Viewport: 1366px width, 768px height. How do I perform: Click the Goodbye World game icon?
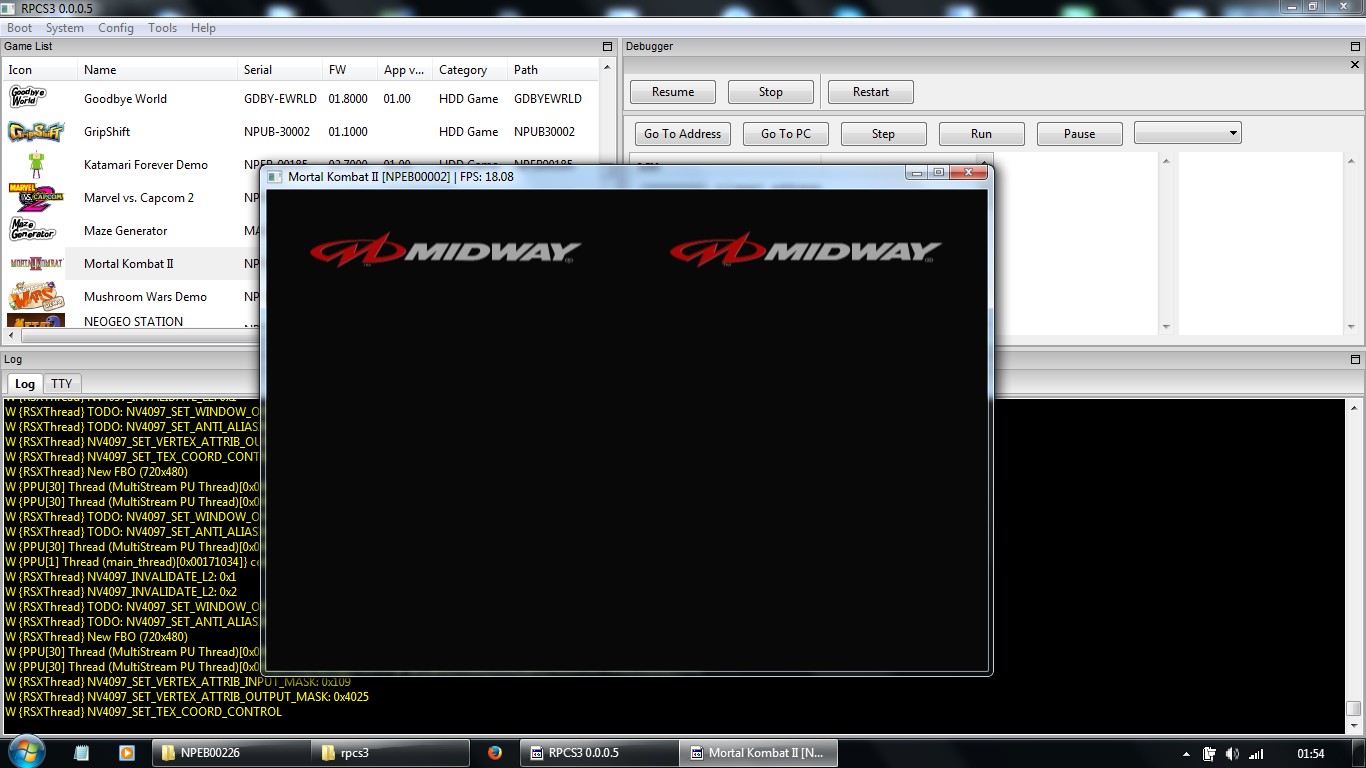(x=26, y=98)
